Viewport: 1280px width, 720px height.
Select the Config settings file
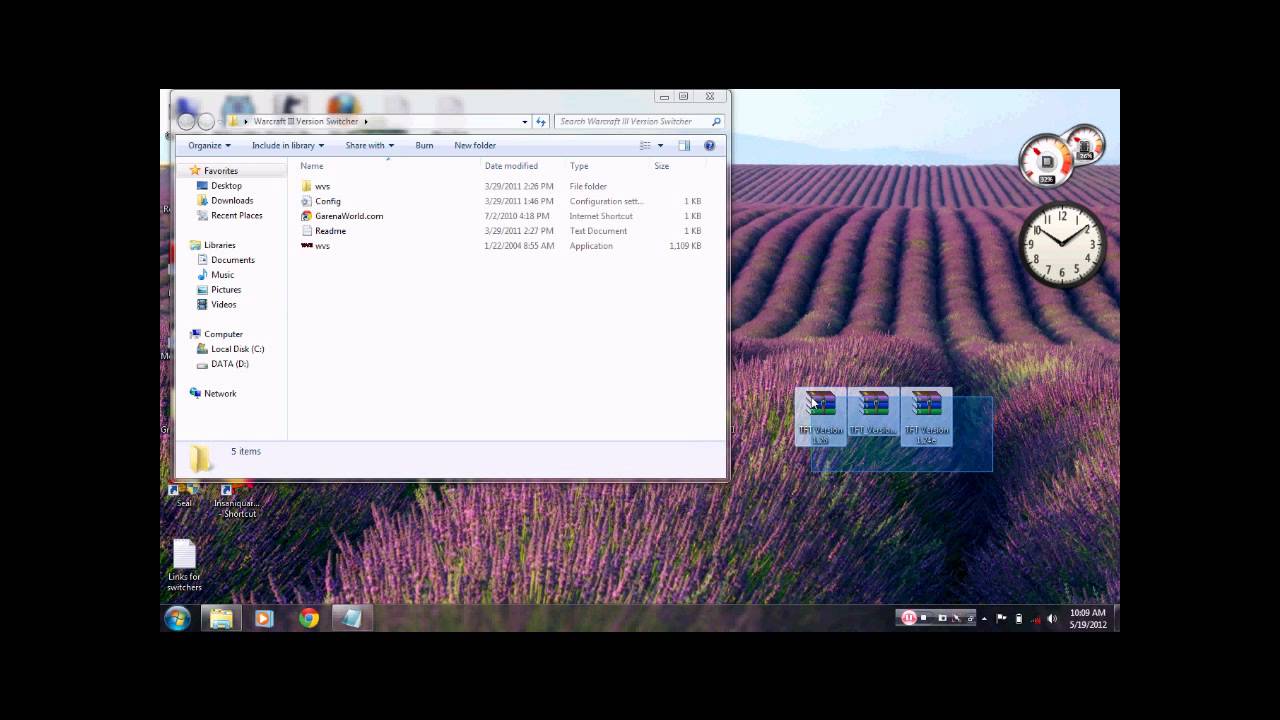(x=327, y=201)
